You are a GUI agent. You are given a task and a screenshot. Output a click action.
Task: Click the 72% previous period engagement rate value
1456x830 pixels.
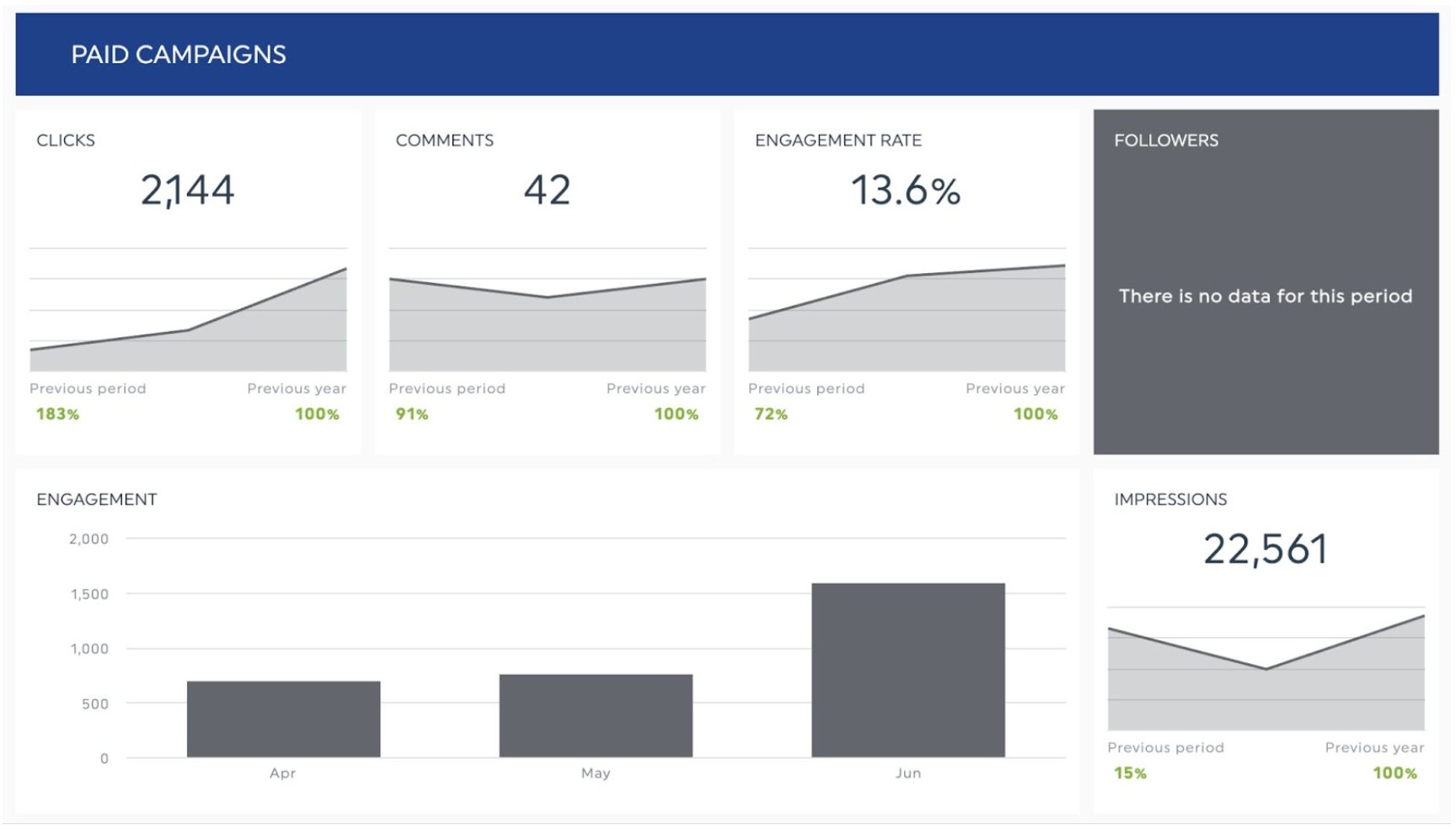pos(771,414)
